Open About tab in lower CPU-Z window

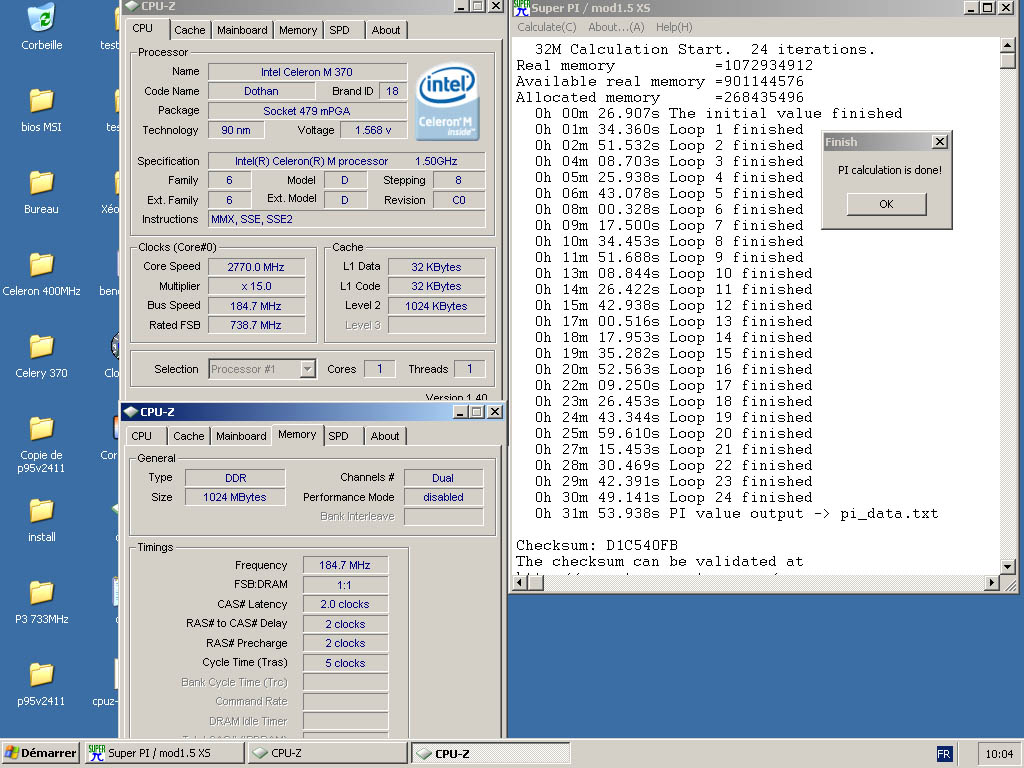(385, 436)
